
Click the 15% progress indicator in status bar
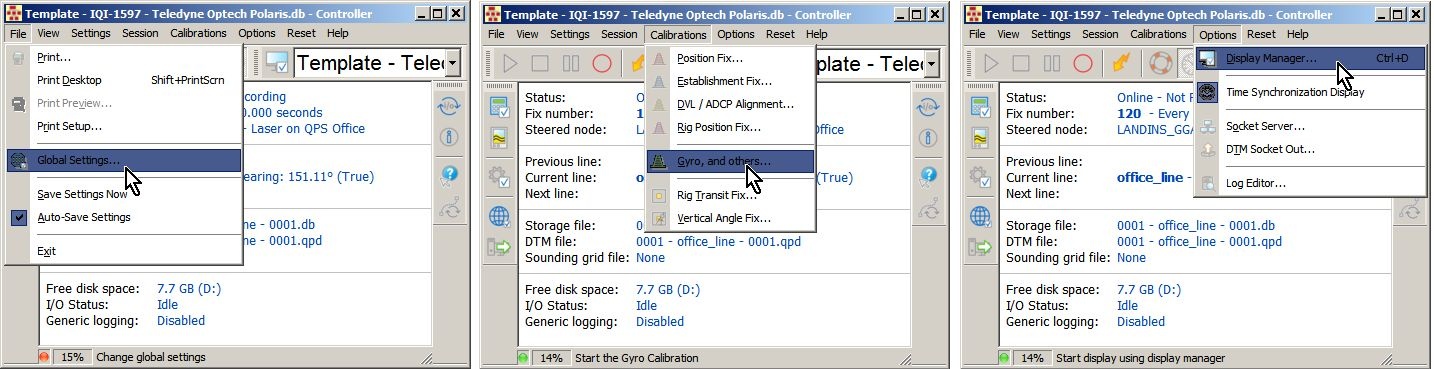tap(73, 357)
